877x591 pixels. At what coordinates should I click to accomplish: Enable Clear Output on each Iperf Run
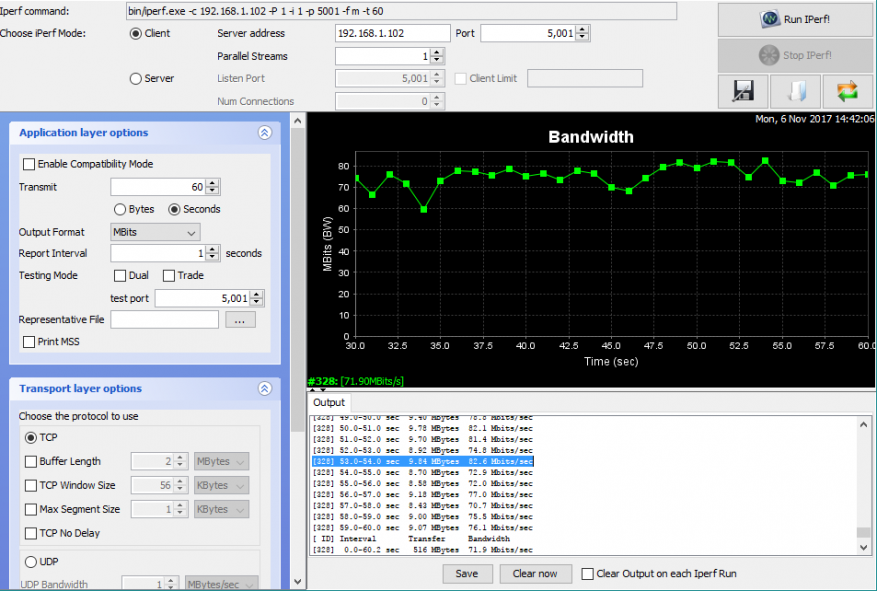(x=588, y=574)
